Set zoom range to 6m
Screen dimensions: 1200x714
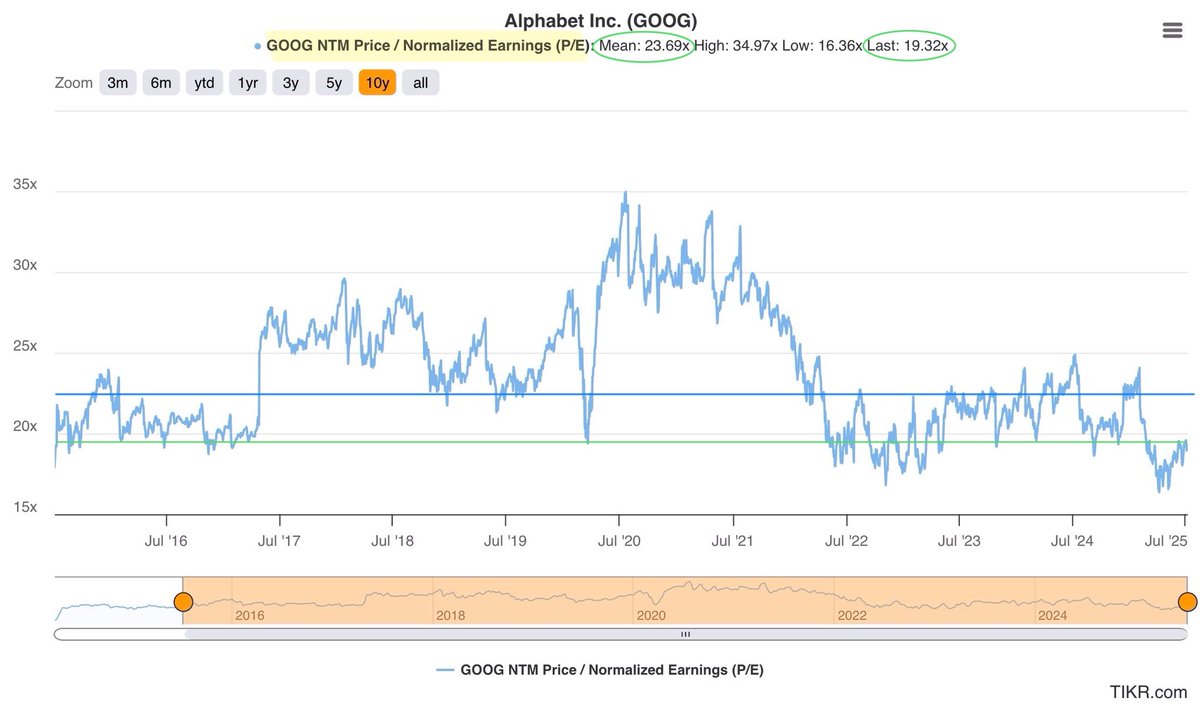point(161,83)
